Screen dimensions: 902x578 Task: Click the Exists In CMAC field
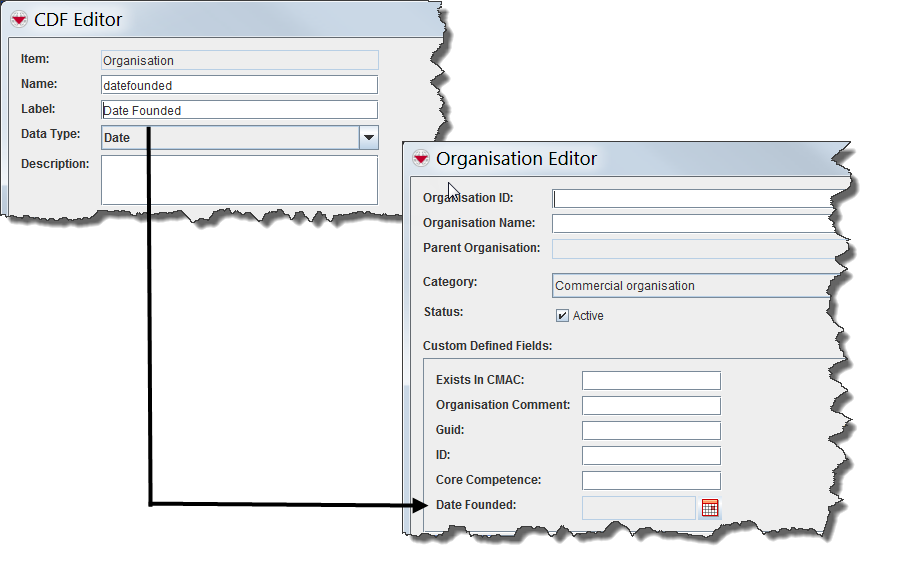pyautogui.click(x=651, y=381)
